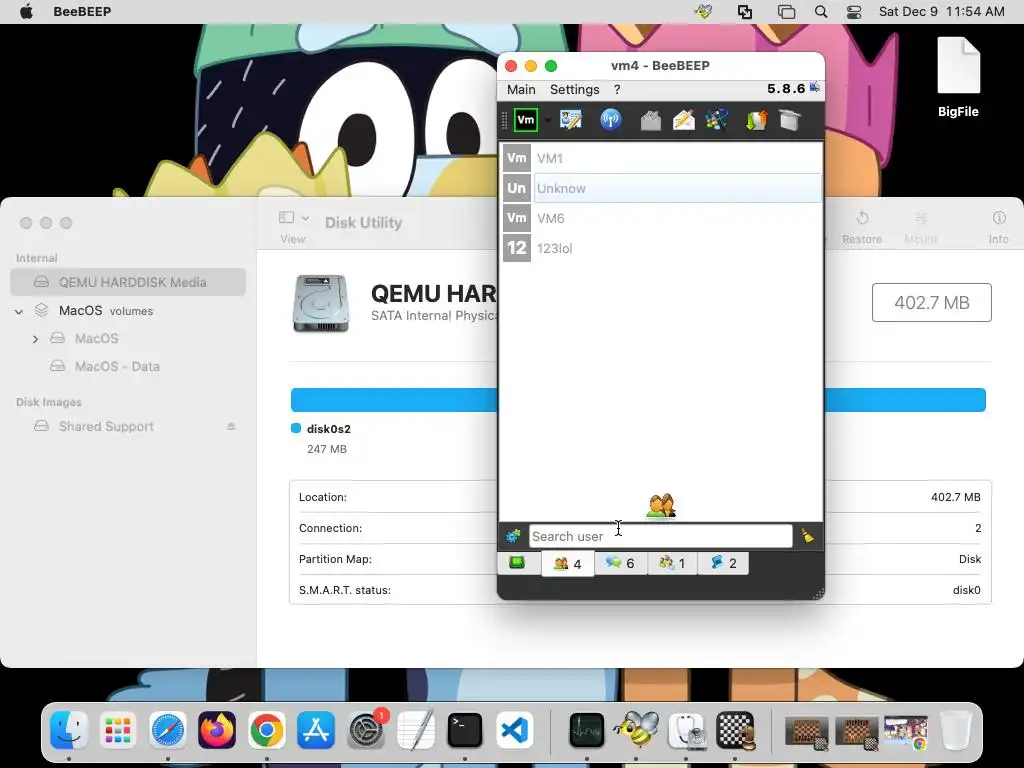Click the 402.7 MB capacity box

coord(932,302)
